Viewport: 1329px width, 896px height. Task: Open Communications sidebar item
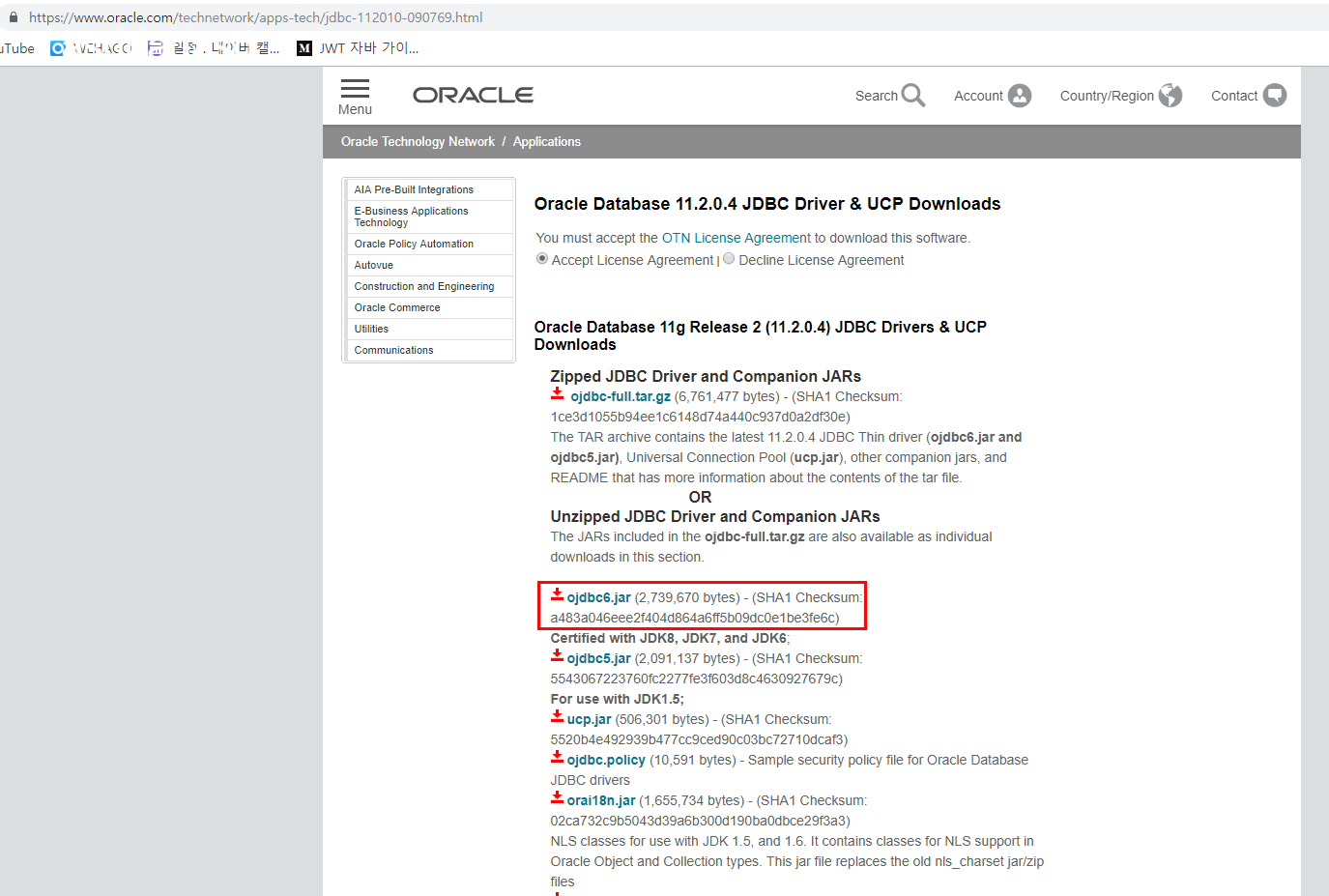tap(429, 351)
